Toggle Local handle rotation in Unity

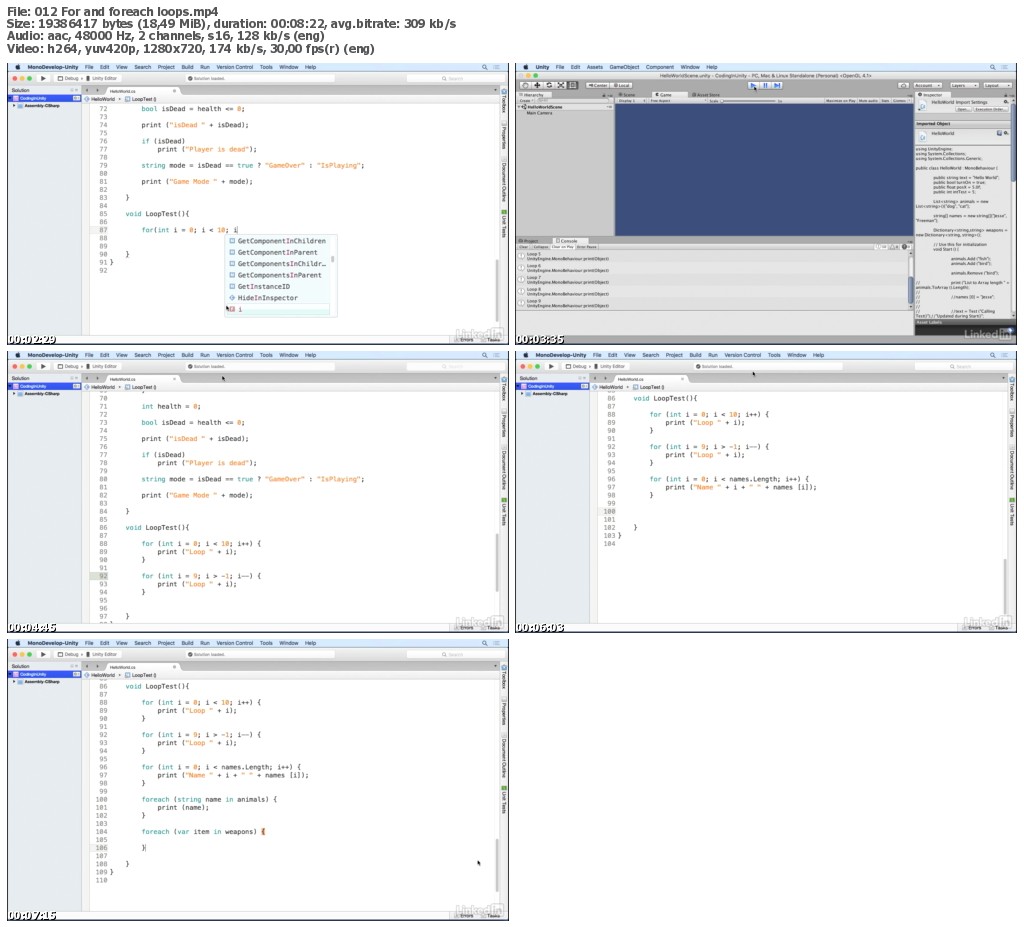tap(622, 86)
